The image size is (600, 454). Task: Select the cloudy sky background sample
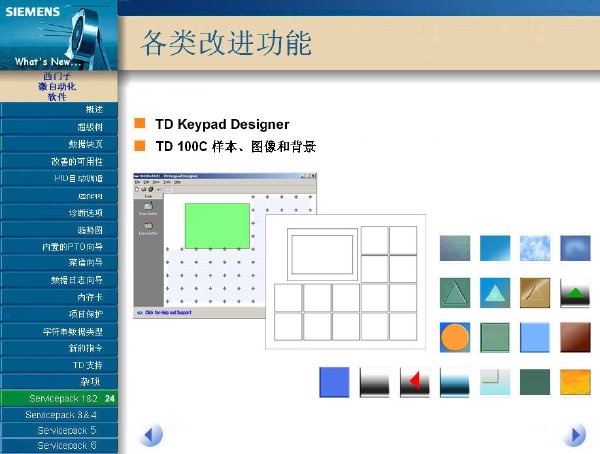coord(535,248)
